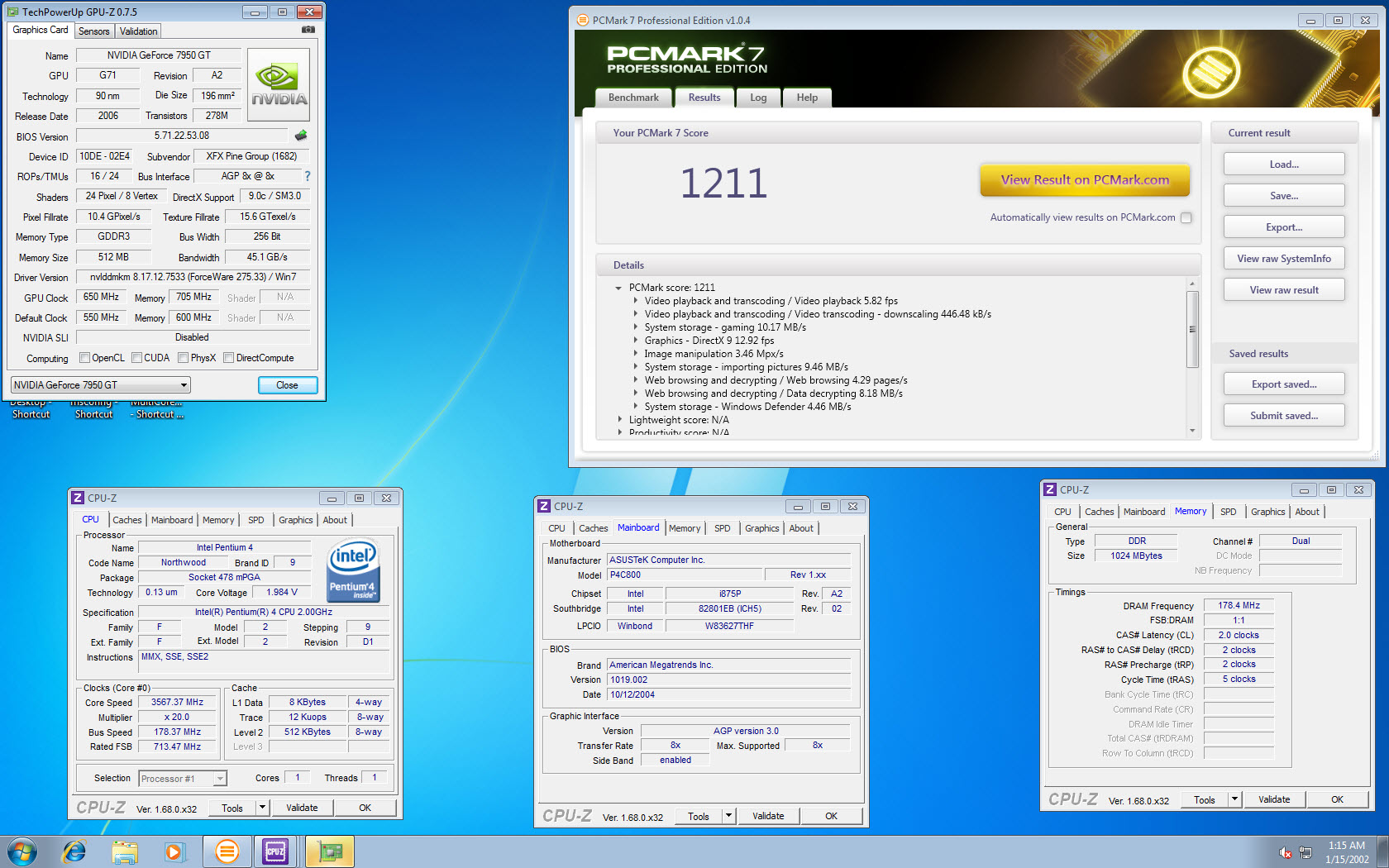Click the NVIDIA logo in GPU-Z
The image size is (1389, 868).
pos(279,85)
